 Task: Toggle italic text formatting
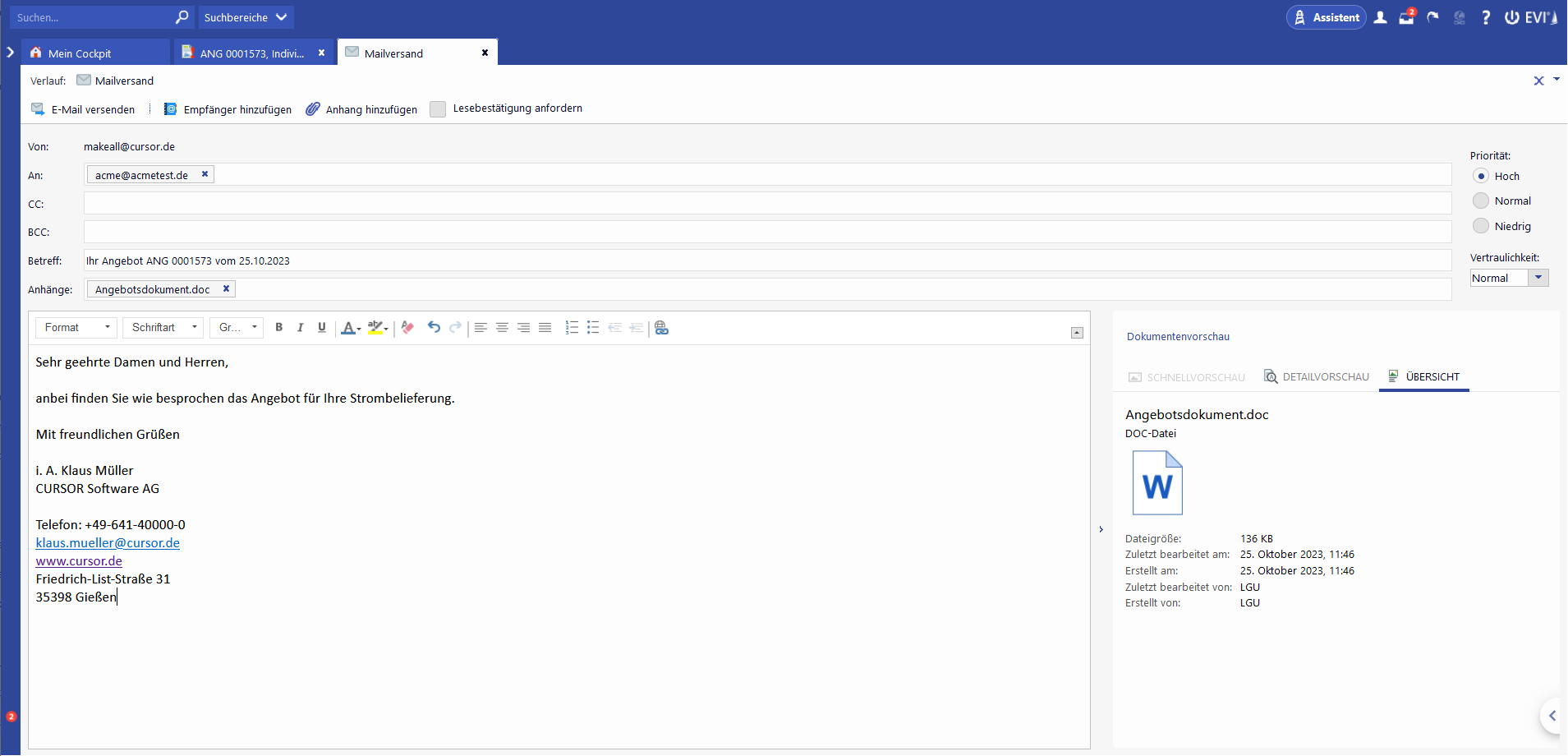tap(301, 327)
